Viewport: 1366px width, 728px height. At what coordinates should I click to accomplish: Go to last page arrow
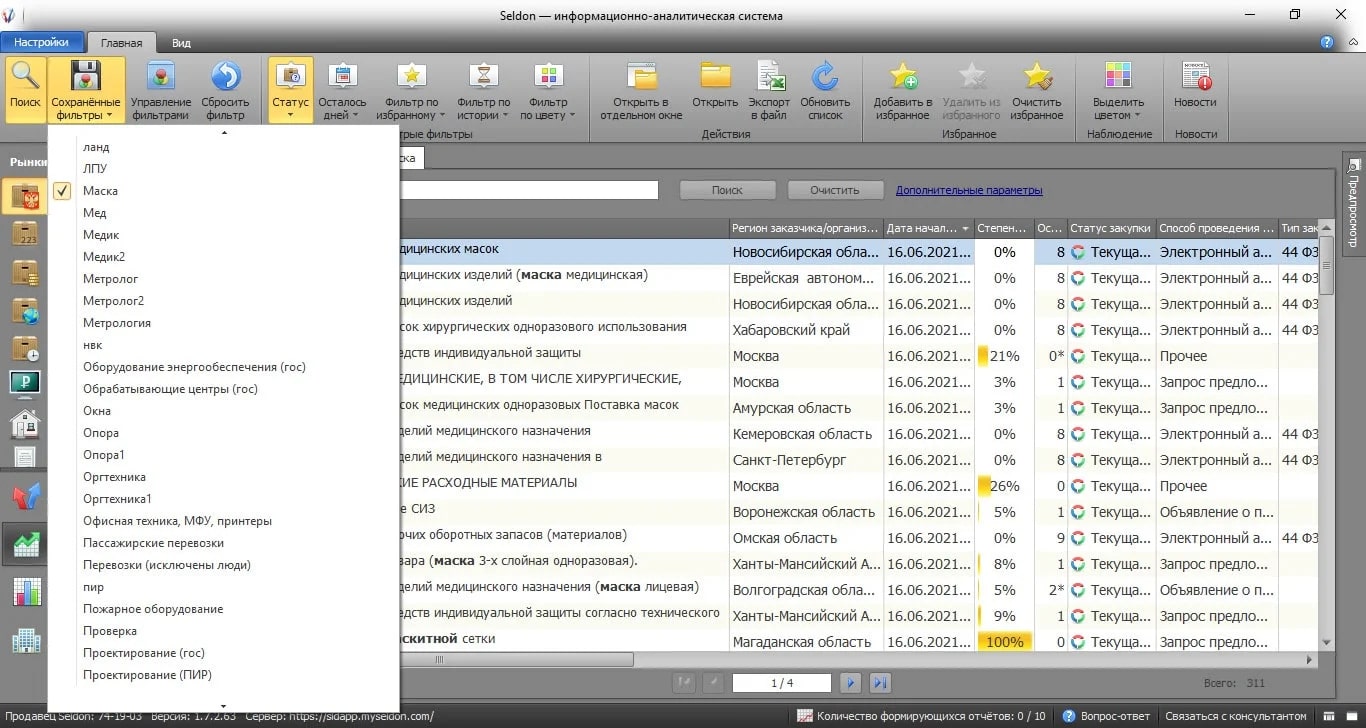tap(880, 683)
